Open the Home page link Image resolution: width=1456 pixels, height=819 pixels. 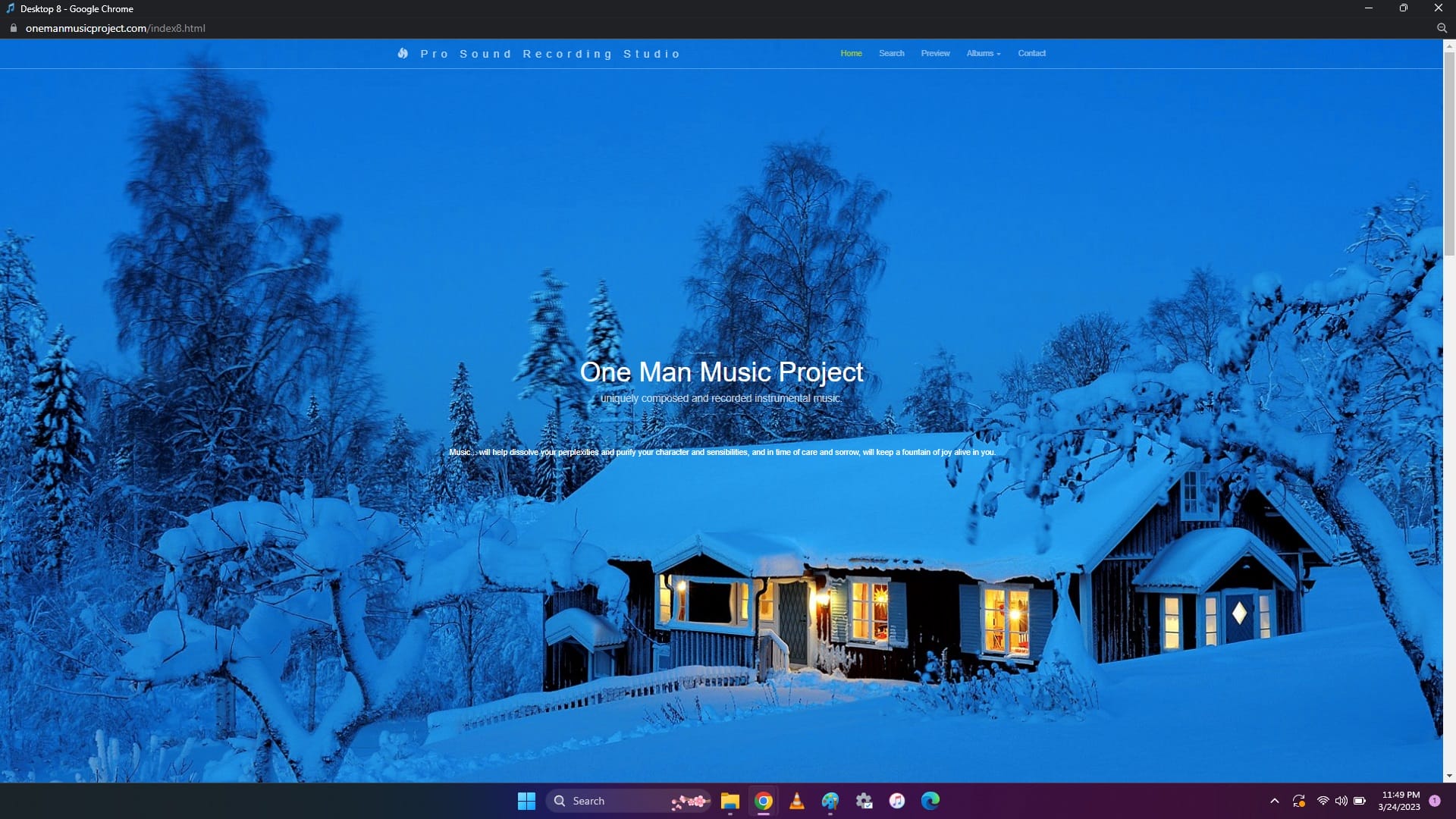851,53
